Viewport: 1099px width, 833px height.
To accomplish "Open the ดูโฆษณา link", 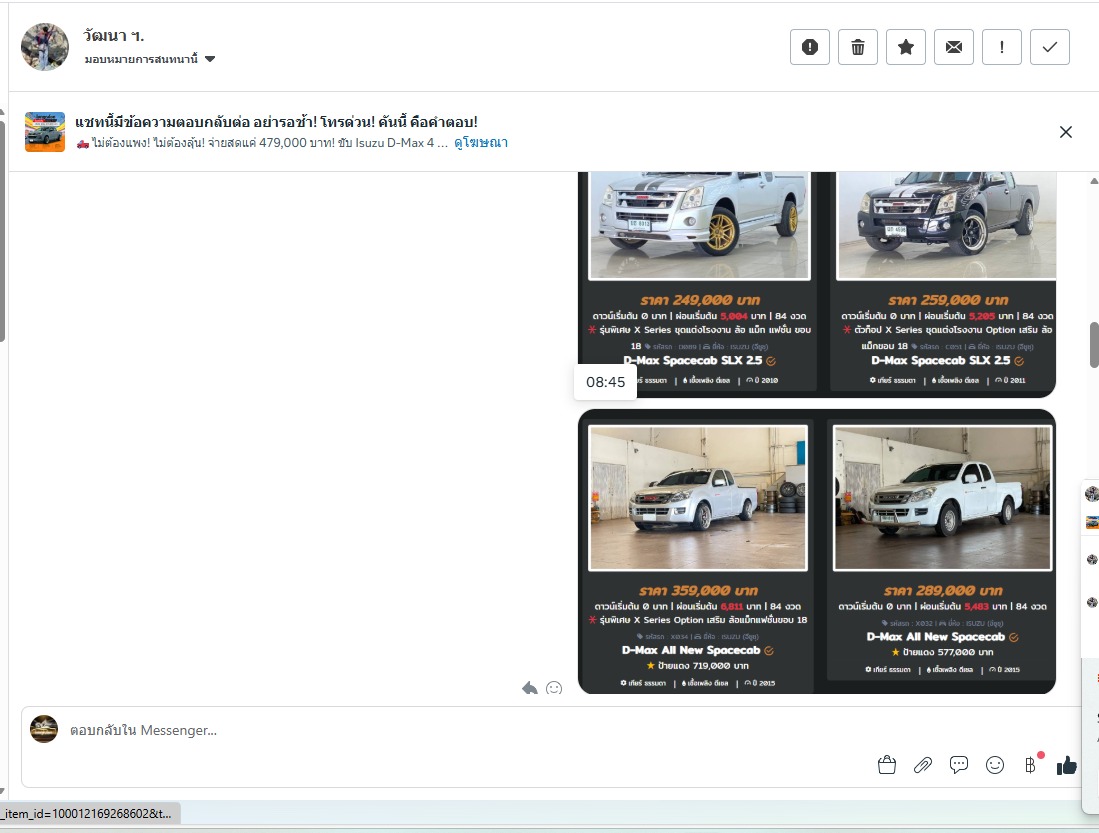I will pyautogui.click(x=481, y=143).
